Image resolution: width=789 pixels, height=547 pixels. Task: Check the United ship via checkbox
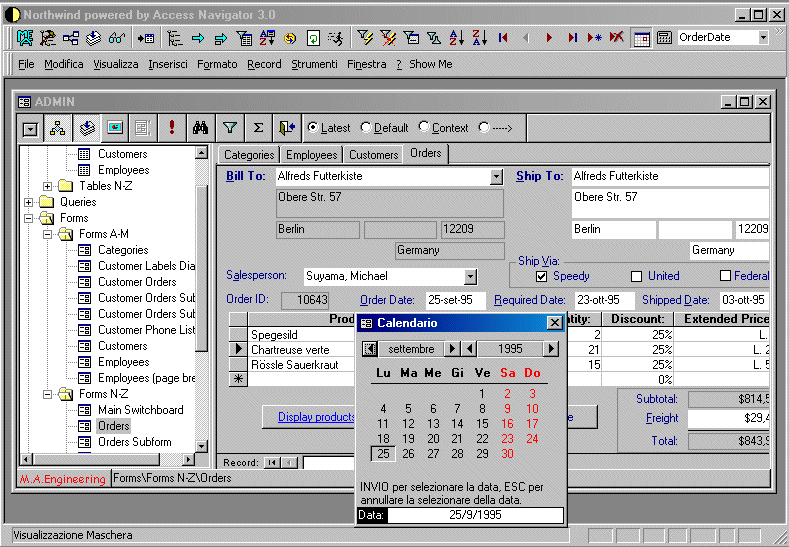637,276
